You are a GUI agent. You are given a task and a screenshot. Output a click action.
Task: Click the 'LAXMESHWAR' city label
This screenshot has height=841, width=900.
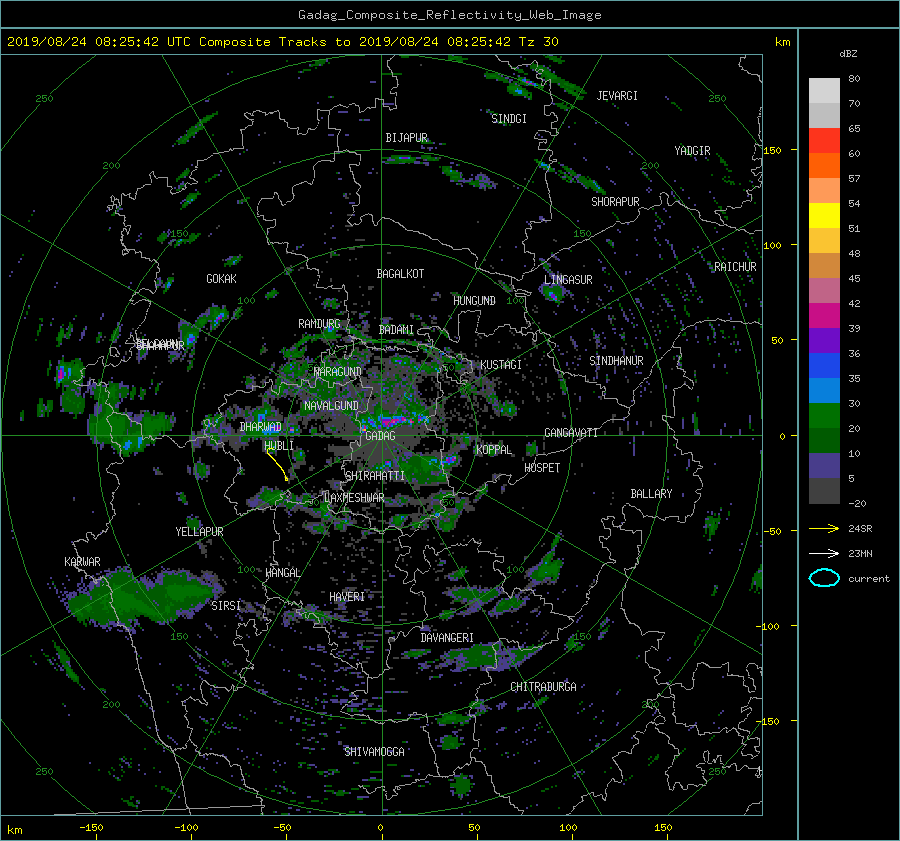pos(354,498)
